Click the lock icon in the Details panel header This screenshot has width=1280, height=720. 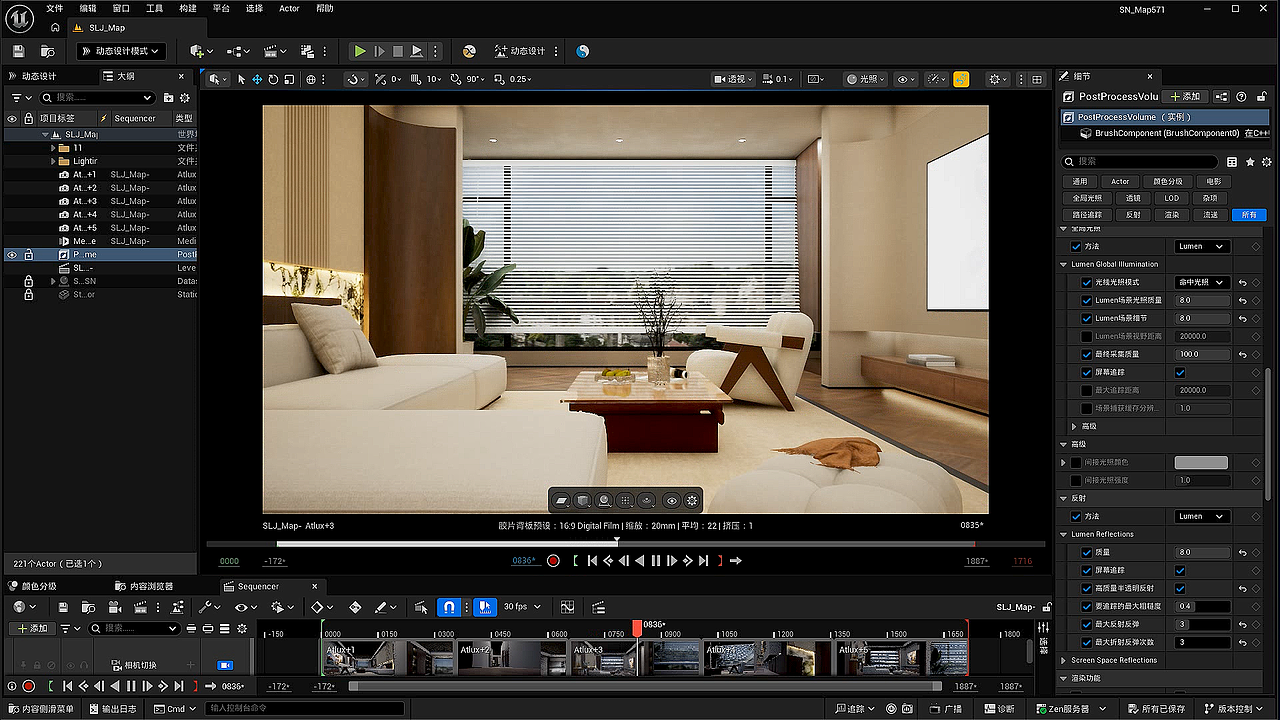[1259, 97]
